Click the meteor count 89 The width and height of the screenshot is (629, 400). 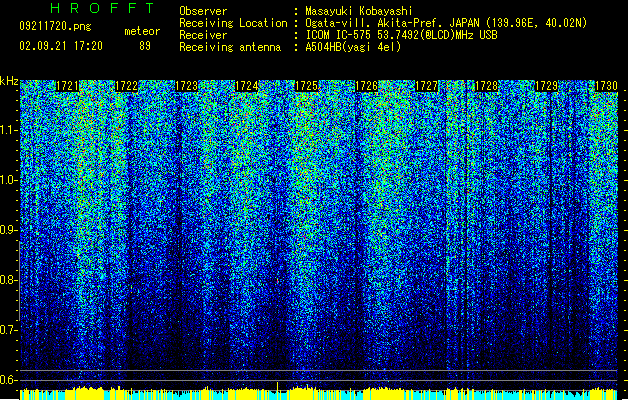tap(145, 46)
